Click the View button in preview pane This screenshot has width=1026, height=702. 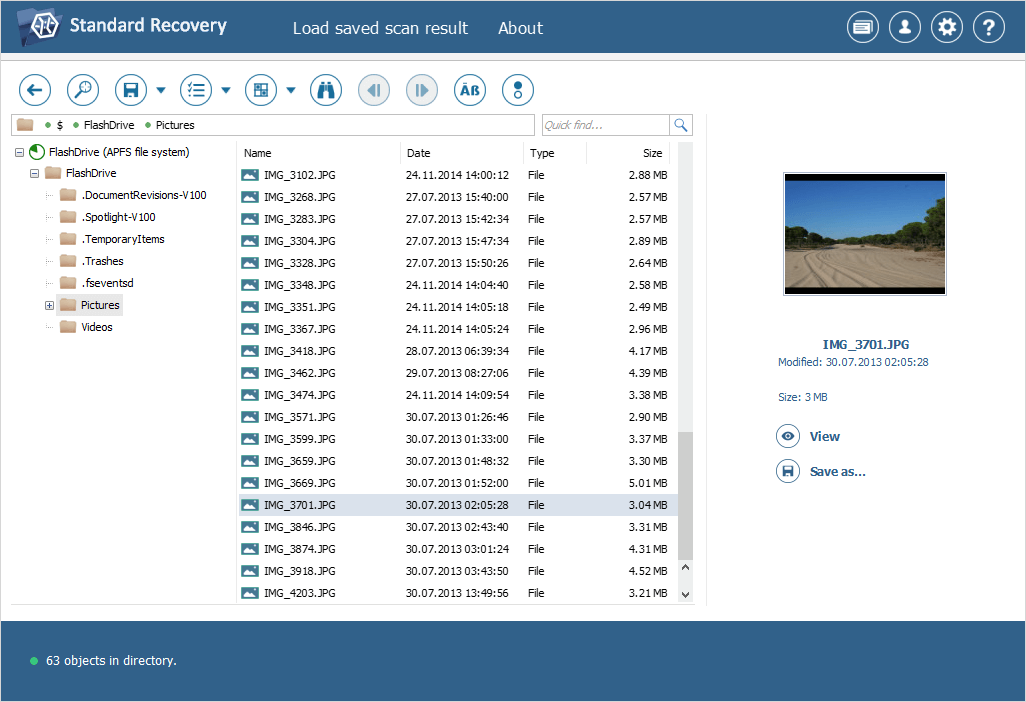[x=824, y=436]
